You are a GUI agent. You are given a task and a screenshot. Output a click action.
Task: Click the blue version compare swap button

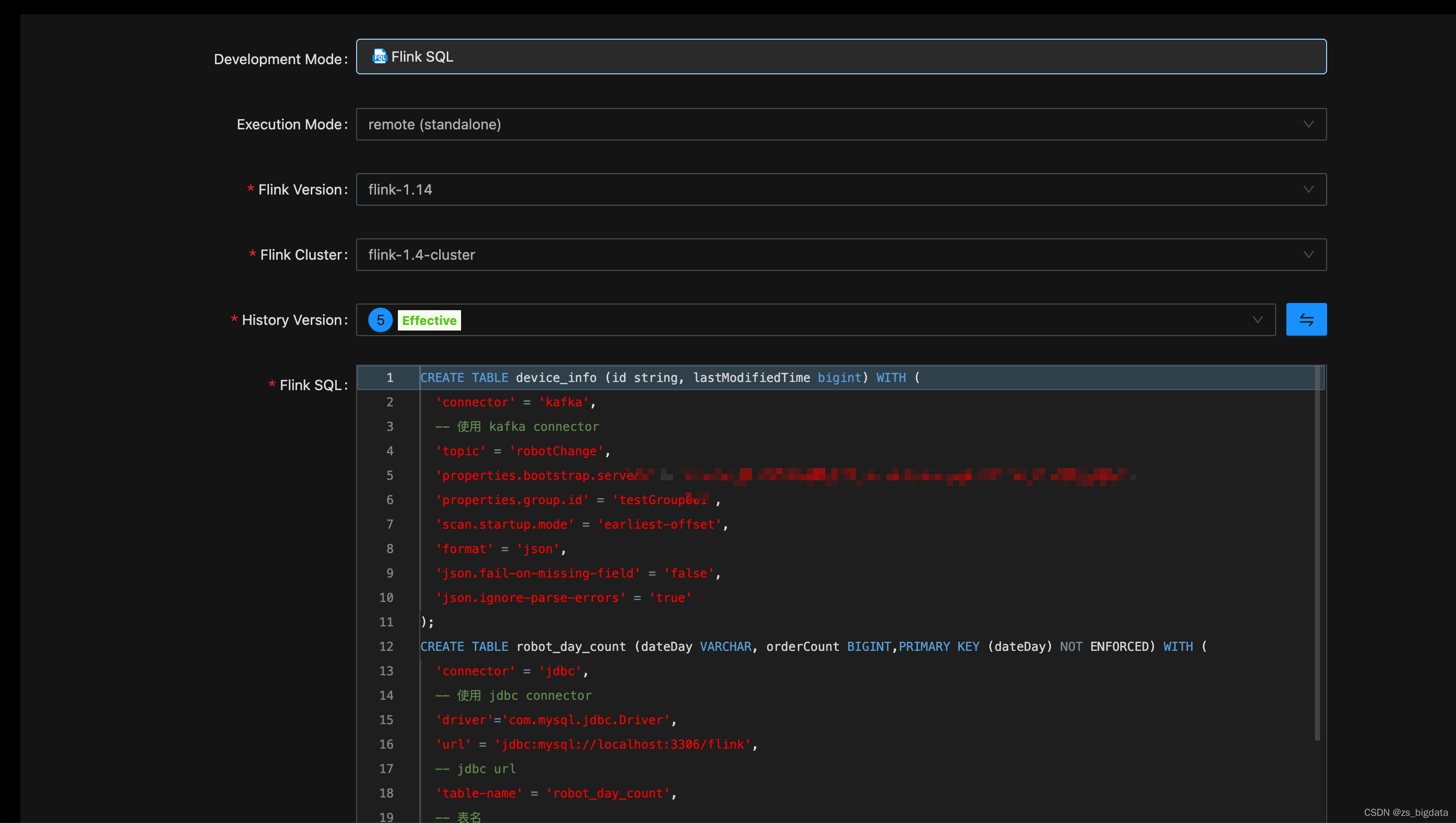pos(1306,320)
